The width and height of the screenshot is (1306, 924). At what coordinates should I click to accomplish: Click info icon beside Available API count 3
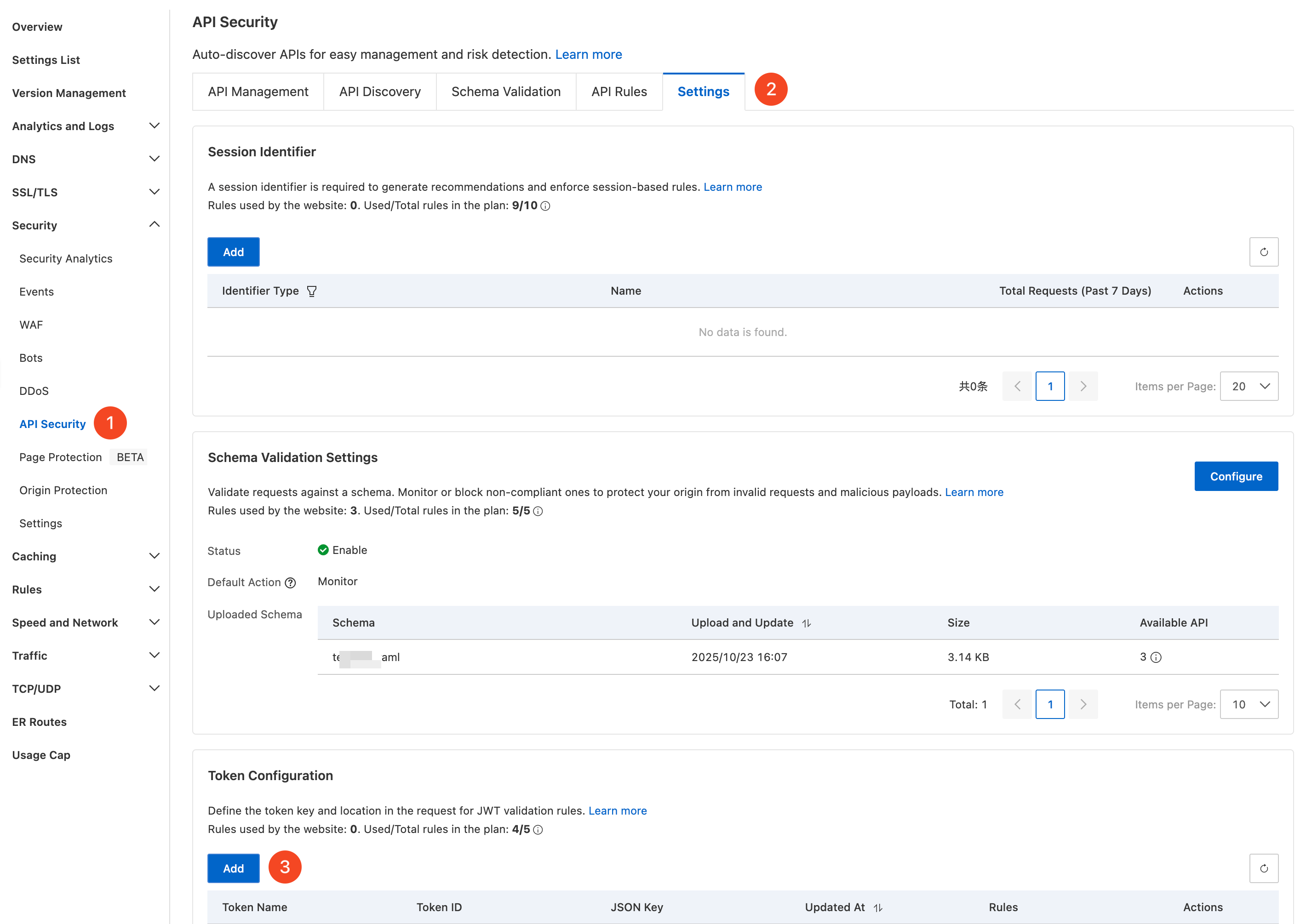coord(1156,657)
